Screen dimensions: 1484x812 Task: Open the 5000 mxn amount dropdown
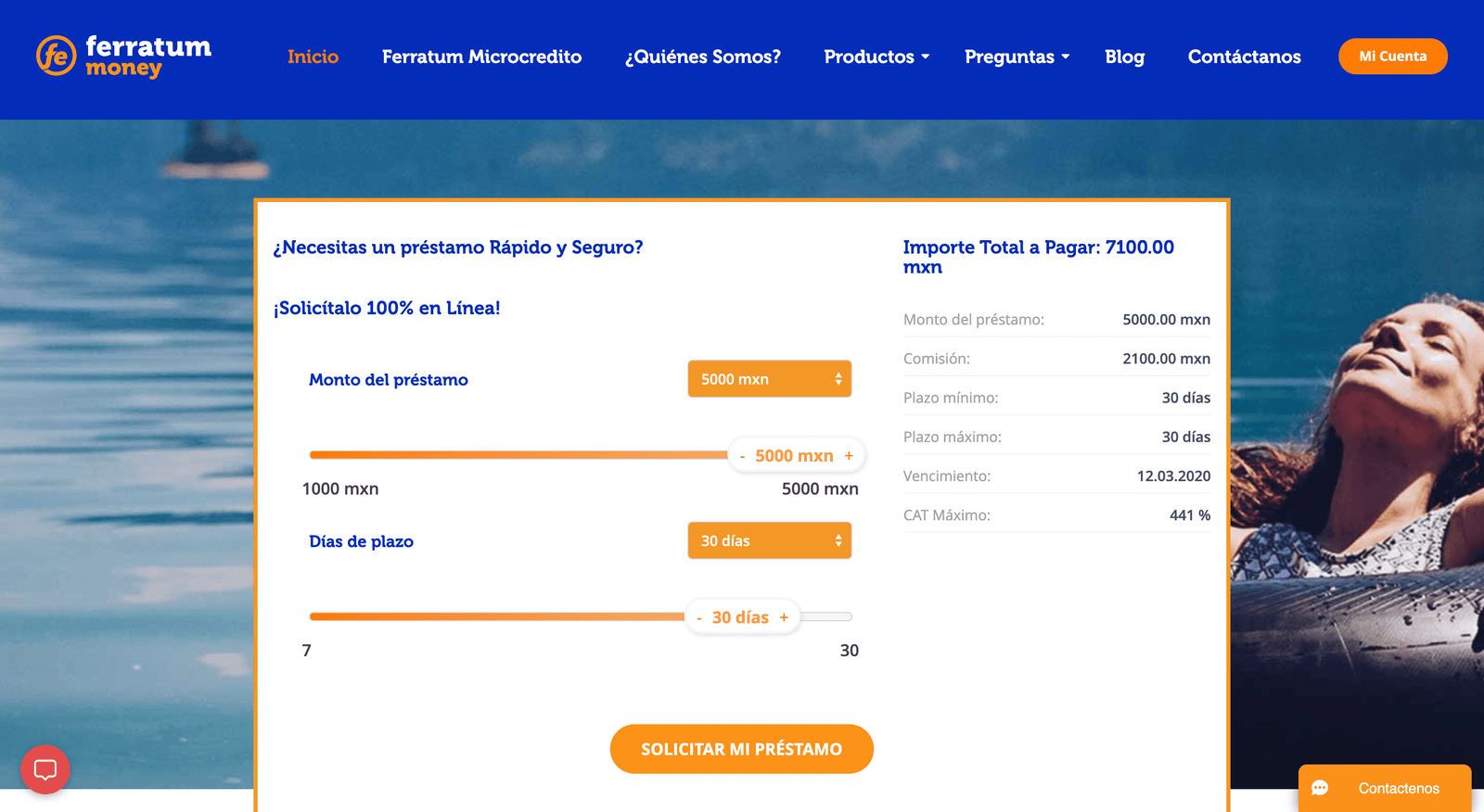(x=770, y=379)
